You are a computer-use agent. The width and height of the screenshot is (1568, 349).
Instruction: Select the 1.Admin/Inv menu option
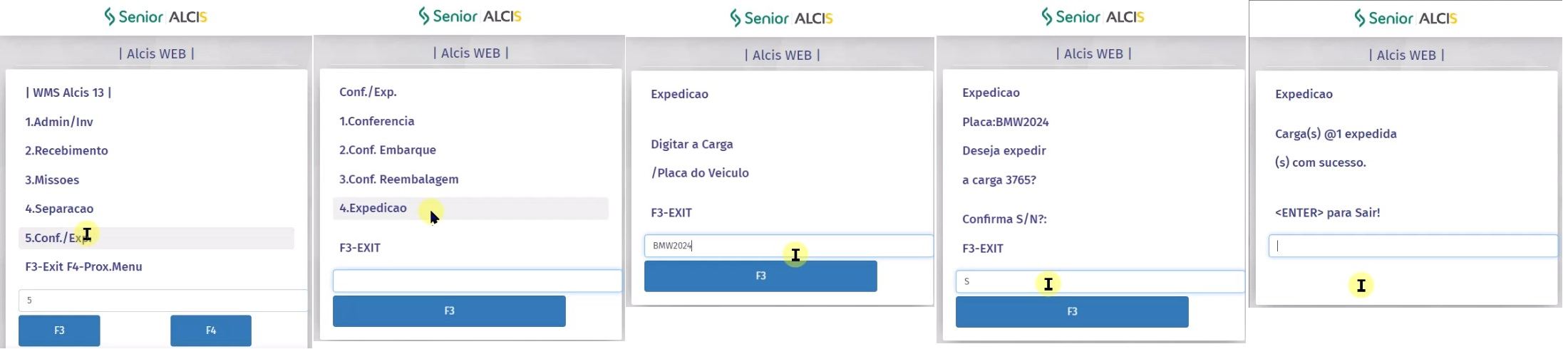point(59,122)
